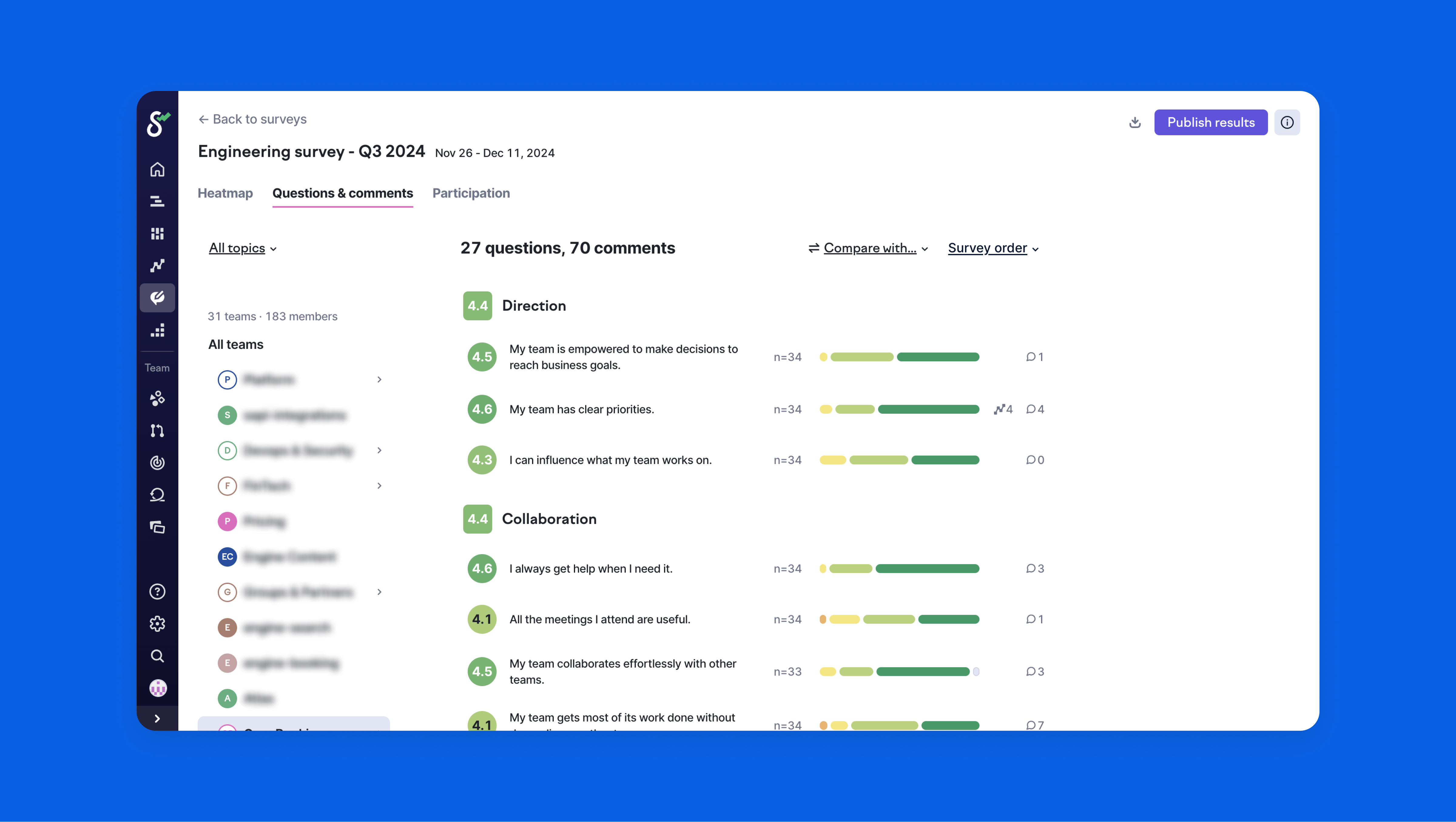
Task: Expand the first team with P avatar
Action: click(379, 379)
